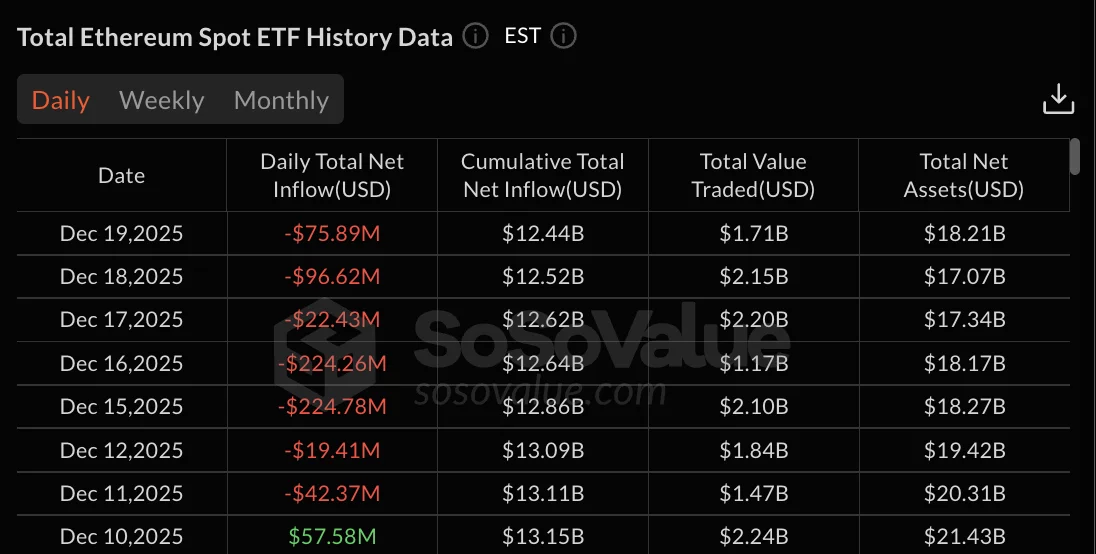Click the EST timezone label
Image resolution: width=1096 pixels, height=554 pixels.
coord(523,37)
